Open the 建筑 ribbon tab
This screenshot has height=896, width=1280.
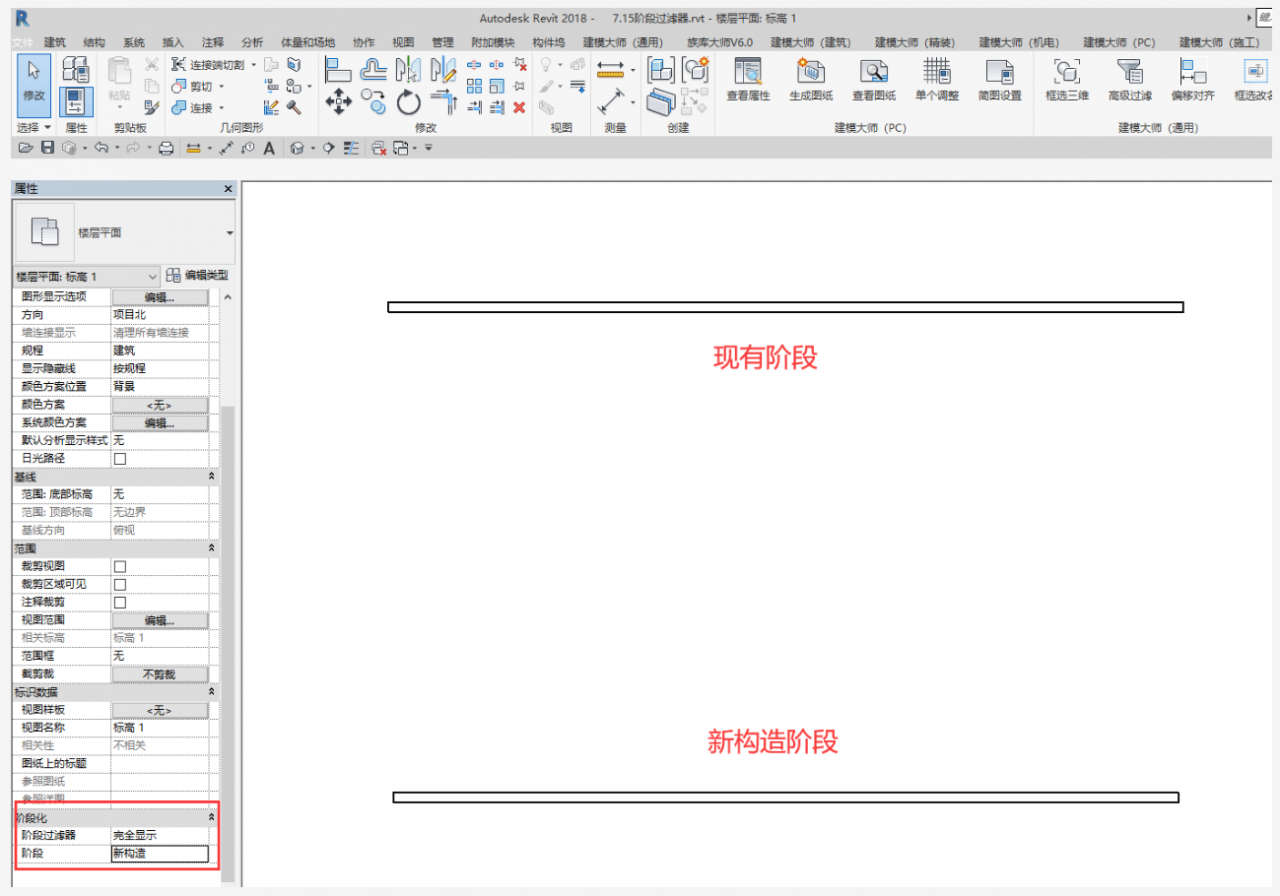[55, 42]
